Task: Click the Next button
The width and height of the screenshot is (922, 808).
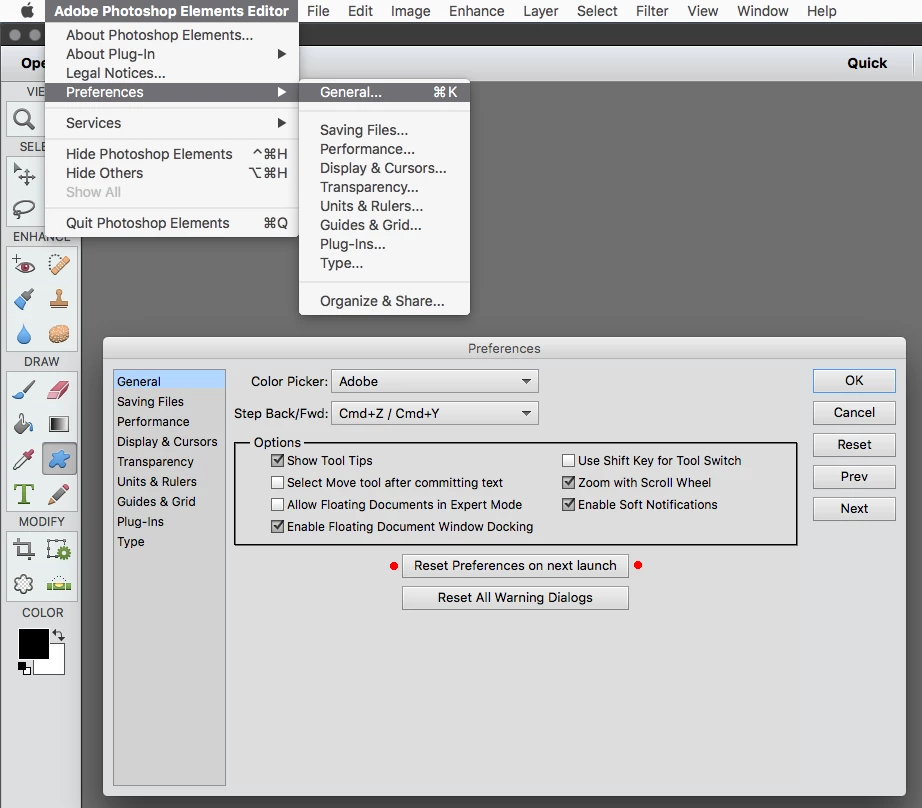Action: (854, 509)
